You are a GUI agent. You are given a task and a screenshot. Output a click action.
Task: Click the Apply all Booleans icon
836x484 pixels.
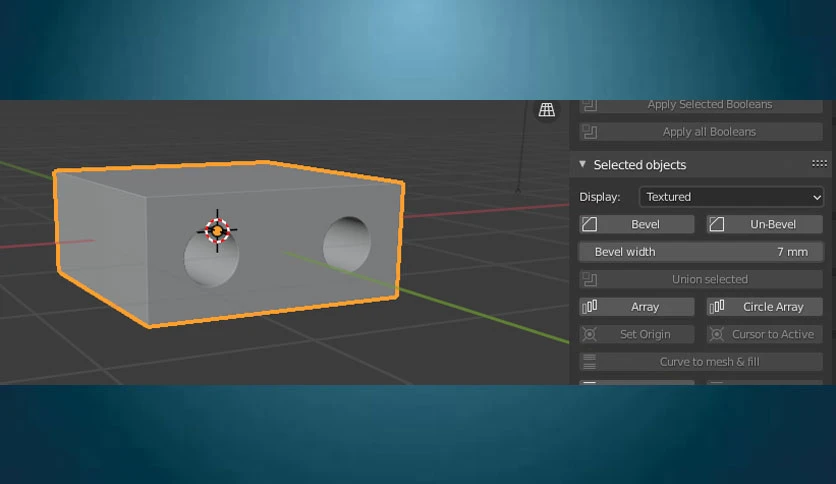(x=589, y=132)
